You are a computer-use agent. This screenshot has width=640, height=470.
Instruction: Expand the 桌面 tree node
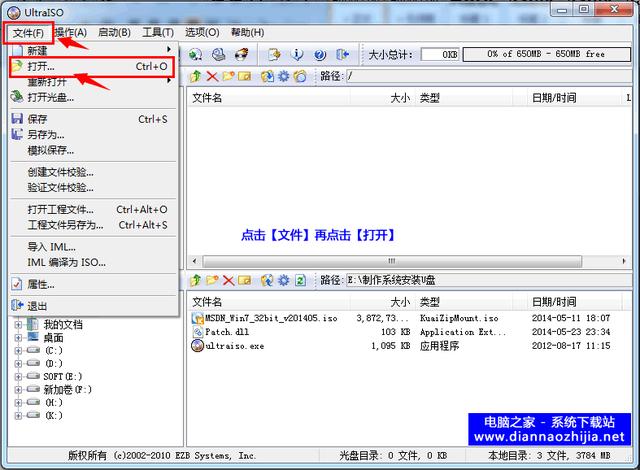pos(18,338)
